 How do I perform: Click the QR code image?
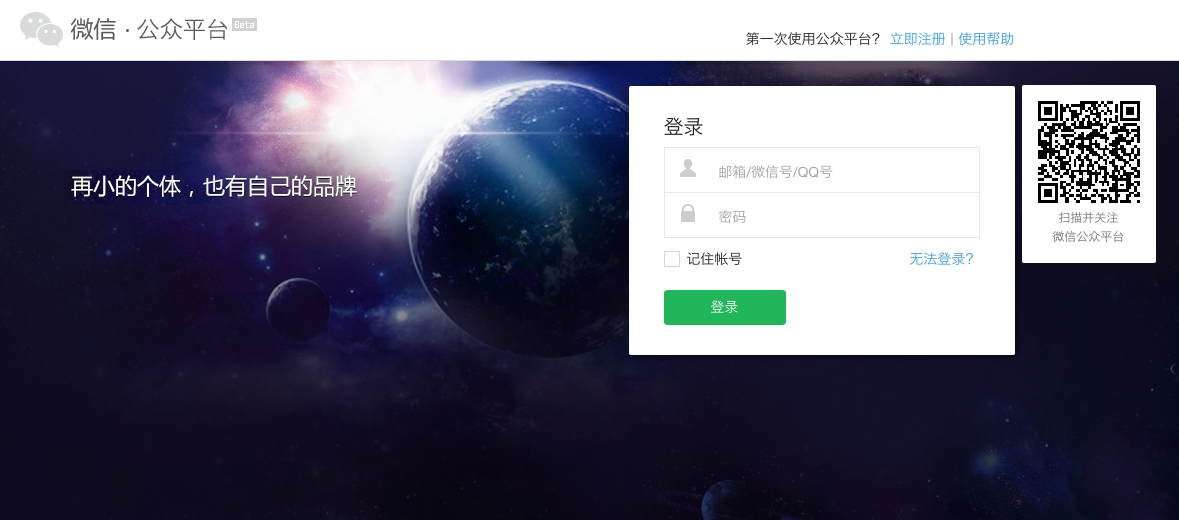(x=1089, y=152)
